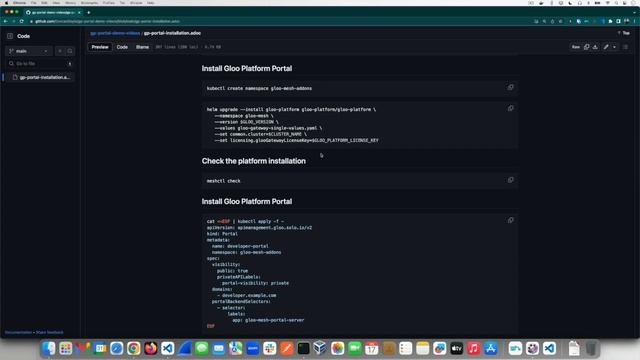Launch Firefox from the Dock
This screenshot has width=640, height=360.
coord(151,349)
